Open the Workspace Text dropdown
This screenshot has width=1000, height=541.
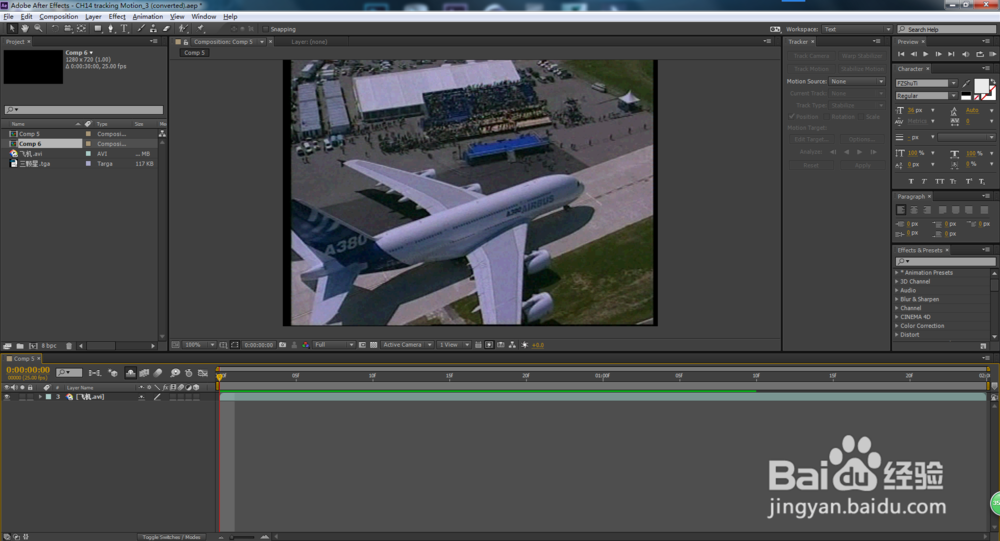click(x=857, y=29)
